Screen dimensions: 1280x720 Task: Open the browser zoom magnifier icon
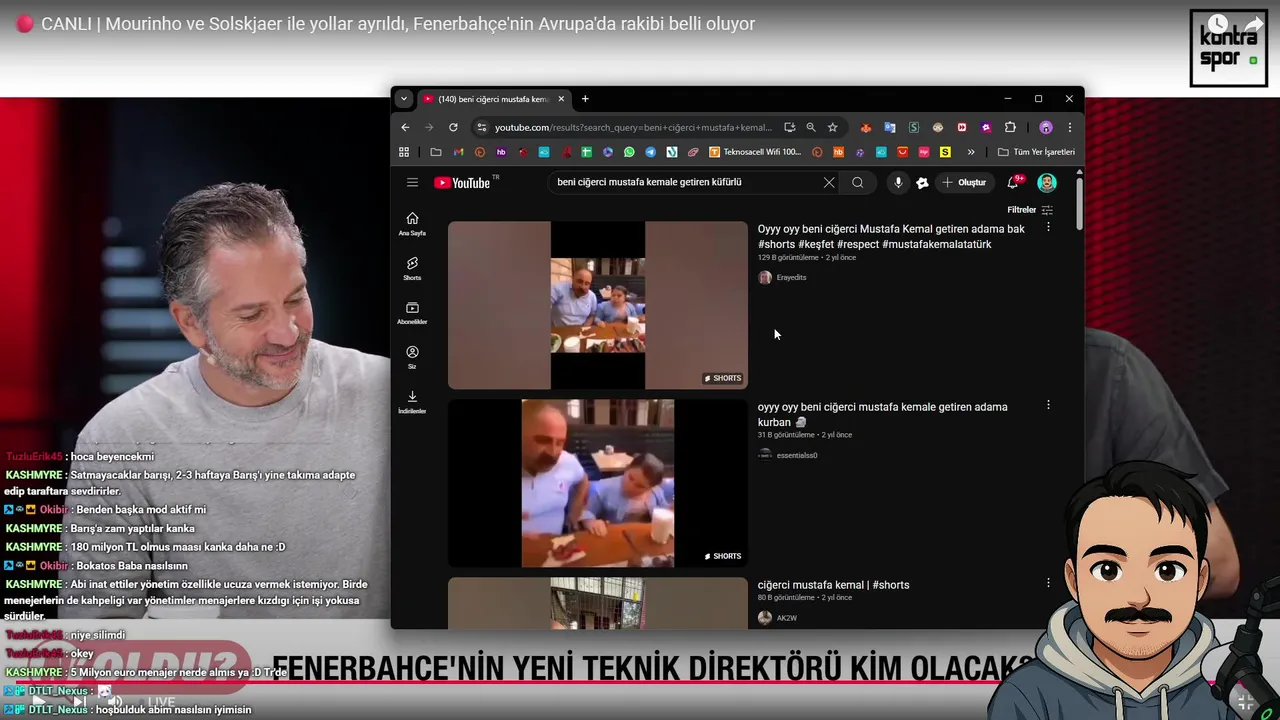click(811, 127)
